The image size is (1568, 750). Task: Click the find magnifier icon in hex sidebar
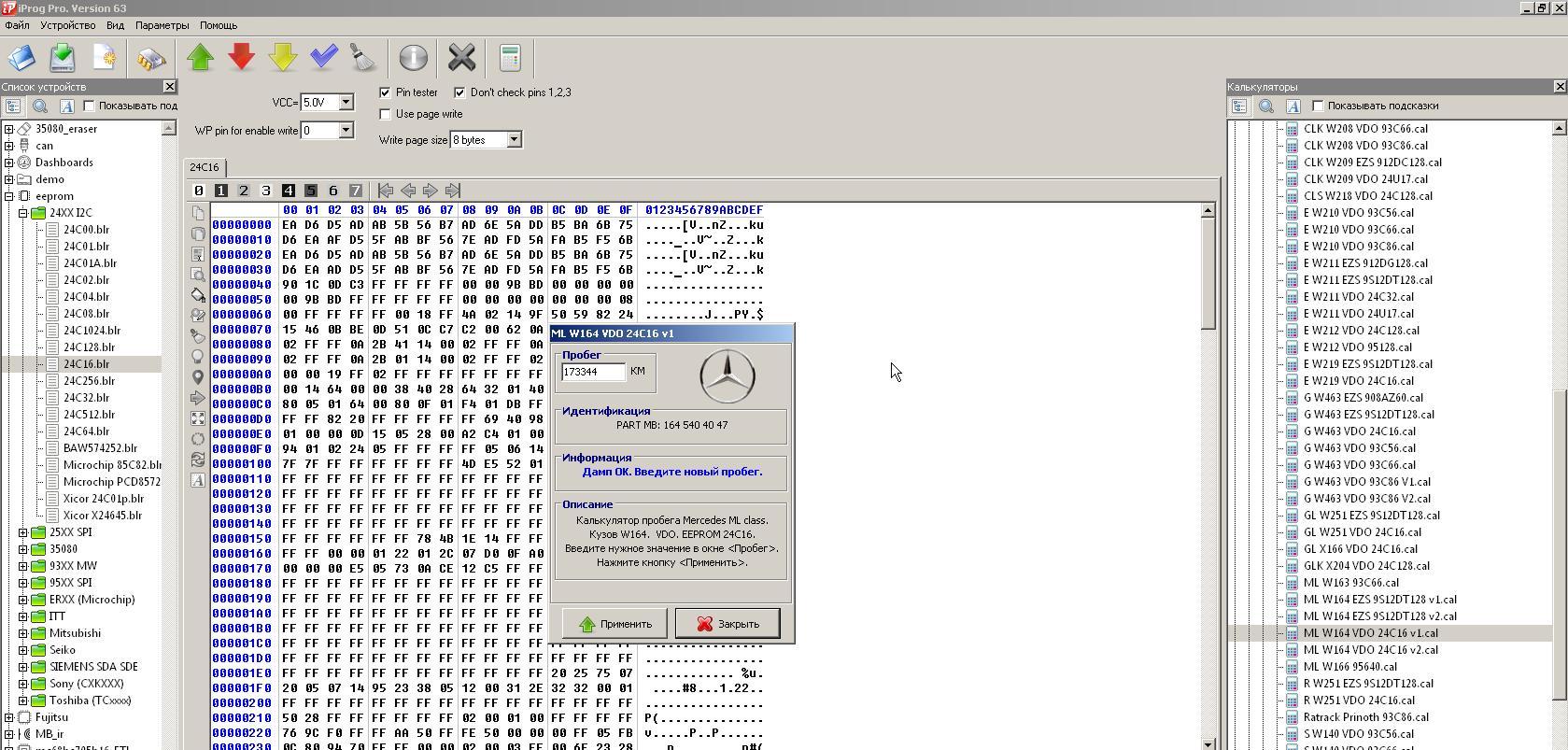tap(198, 275)
